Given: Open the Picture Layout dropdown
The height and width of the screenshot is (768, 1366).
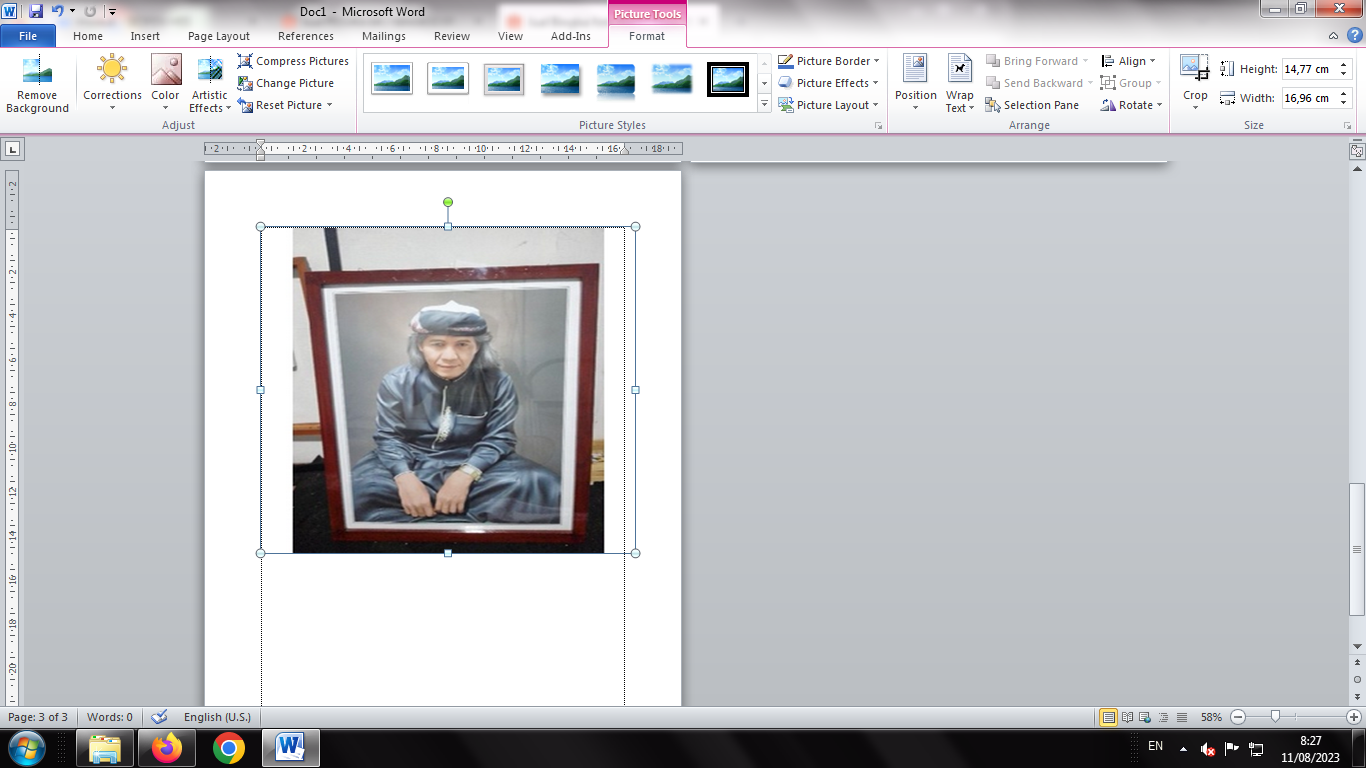Looking at the screenshot, I should coord(829,105).
